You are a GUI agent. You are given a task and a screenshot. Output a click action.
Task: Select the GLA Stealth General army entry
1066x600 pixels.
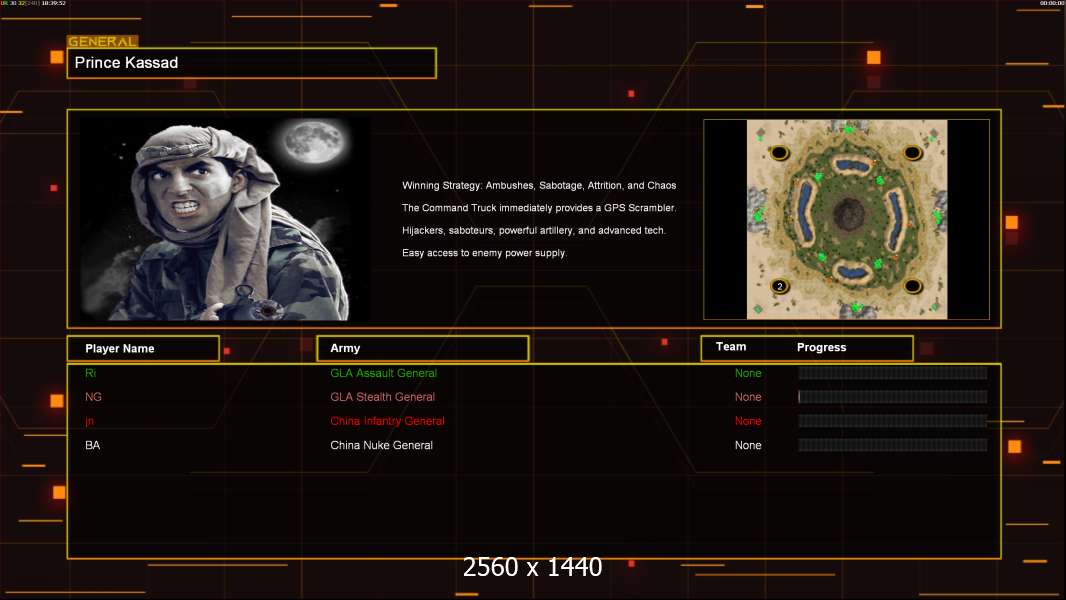(x=382, y=397)
